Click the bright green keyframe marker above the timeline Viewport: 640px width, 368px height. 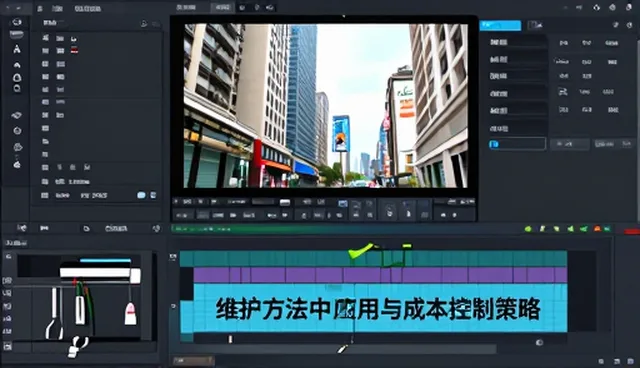tap(361, 251)
